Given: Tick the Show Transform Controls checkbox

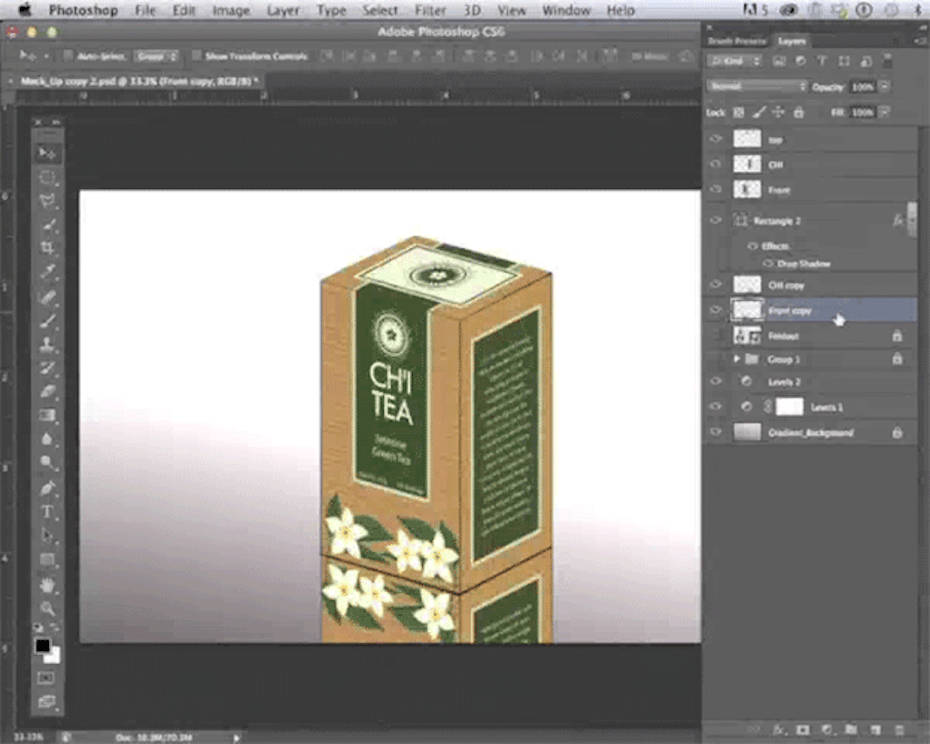Looking at the screenshot, I should pos(197,56).
